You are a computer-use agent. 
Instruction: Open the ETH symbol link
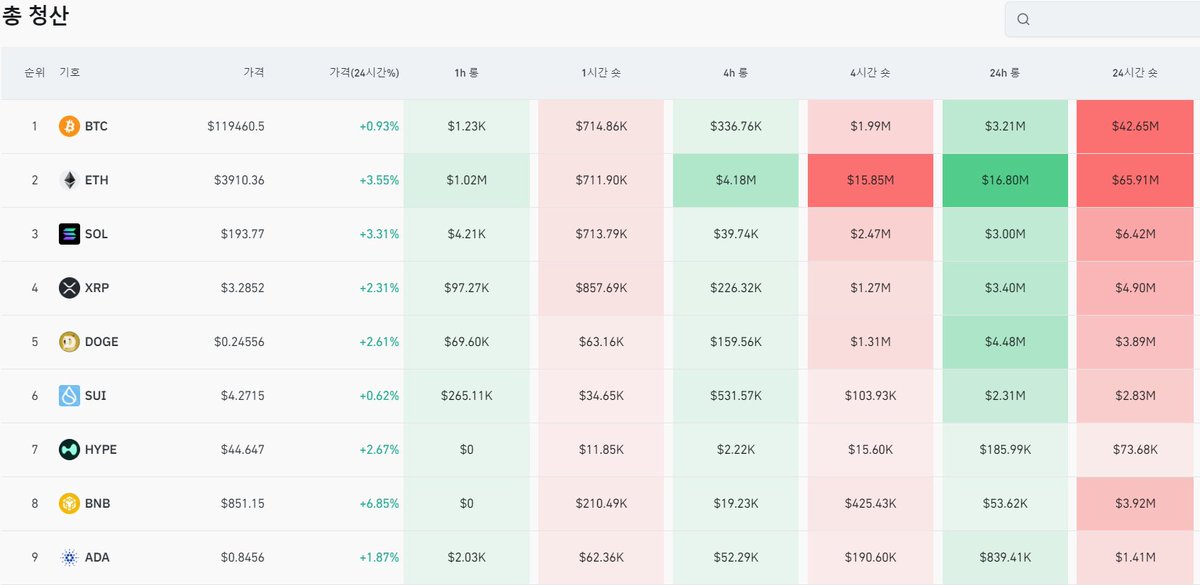click(96, 181)
